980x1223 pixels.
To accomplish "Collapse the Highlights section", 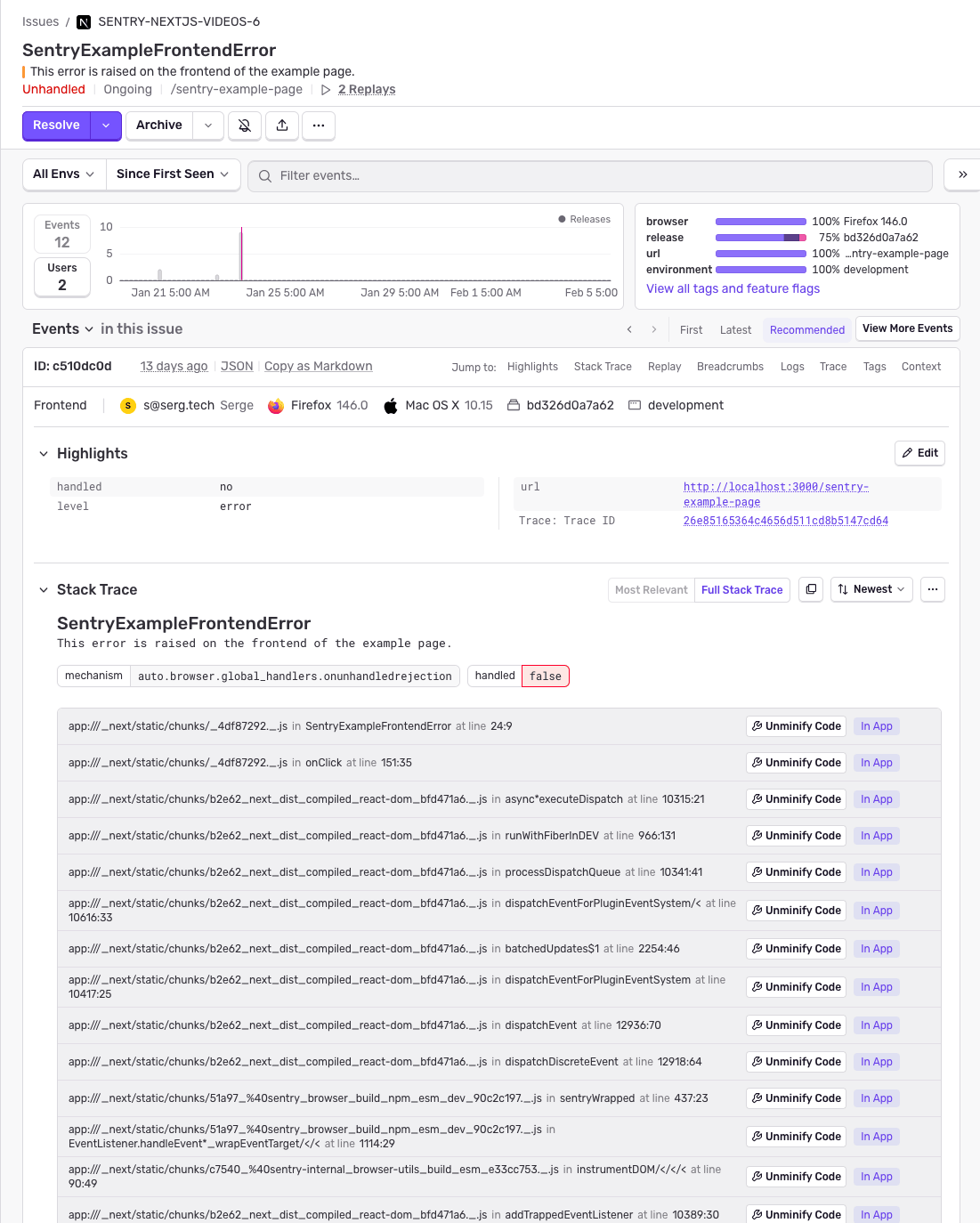I will (x=43, y=453).
